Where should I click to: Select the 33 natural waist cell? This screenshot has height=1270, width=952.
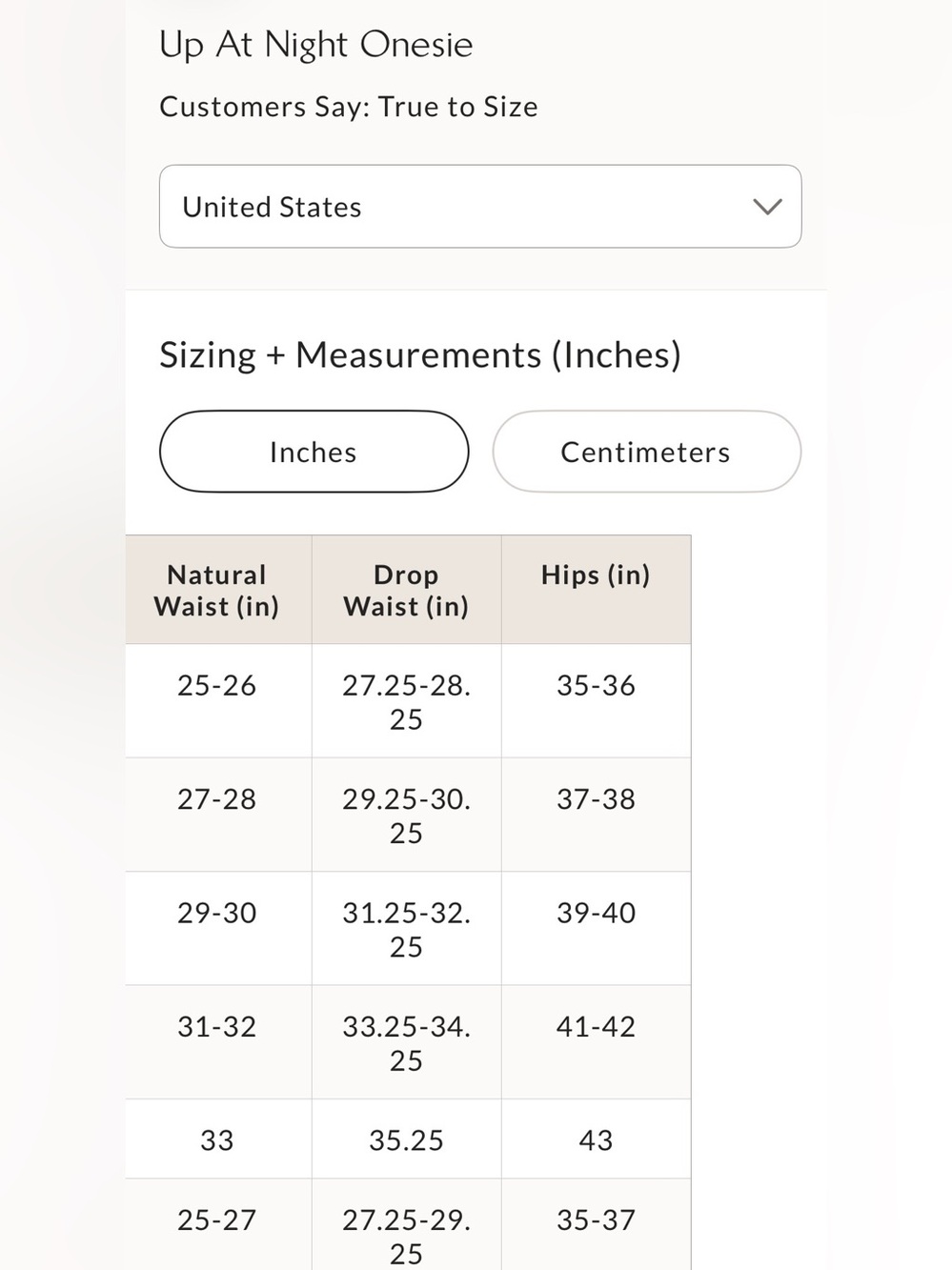coord(218,1139)
